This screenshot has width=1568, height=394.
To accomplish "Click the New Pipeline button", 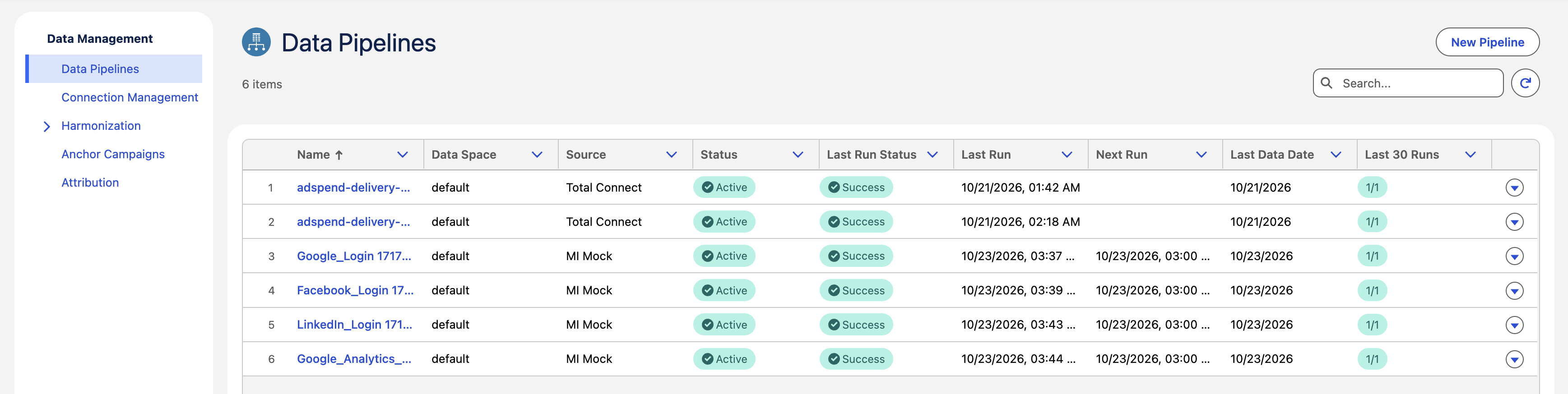I will pyautogui.click(x=1487, y=42).
